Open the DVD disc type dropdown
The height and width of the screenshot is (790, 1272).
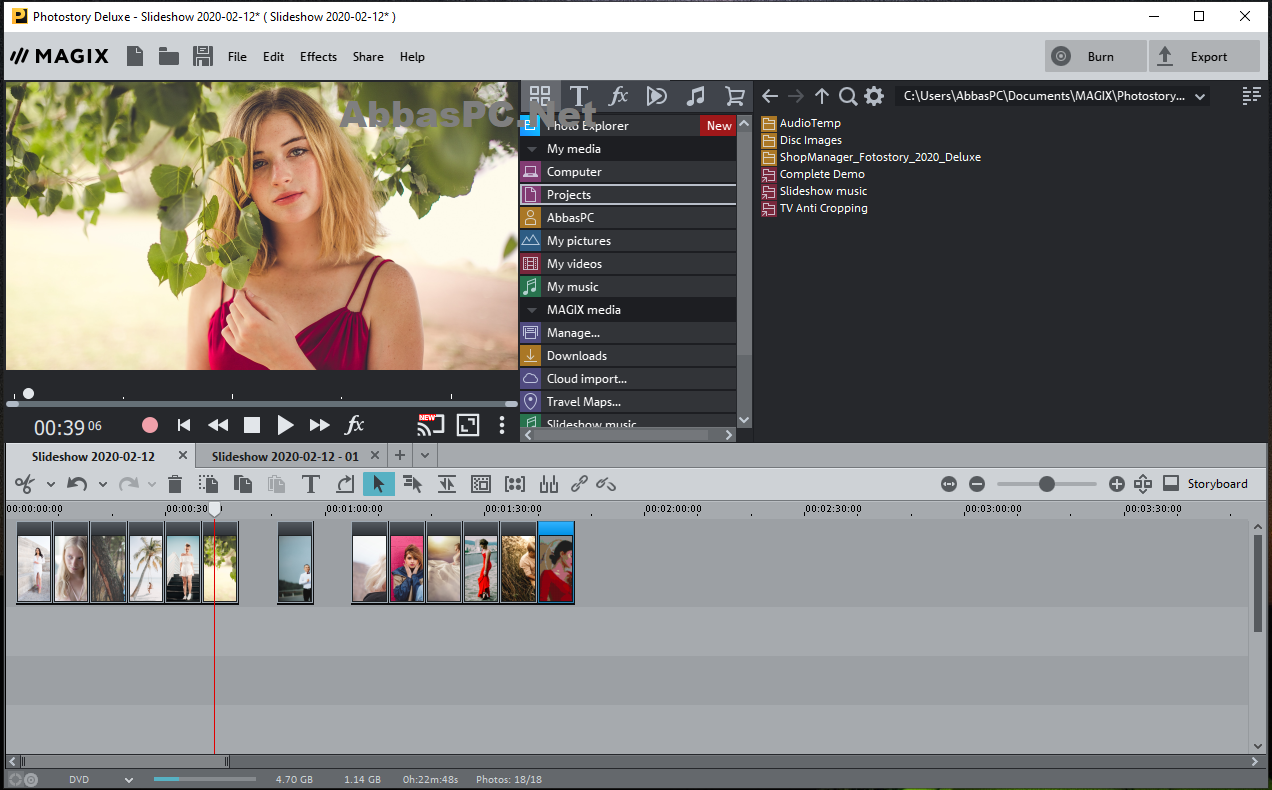pos(128,780)
